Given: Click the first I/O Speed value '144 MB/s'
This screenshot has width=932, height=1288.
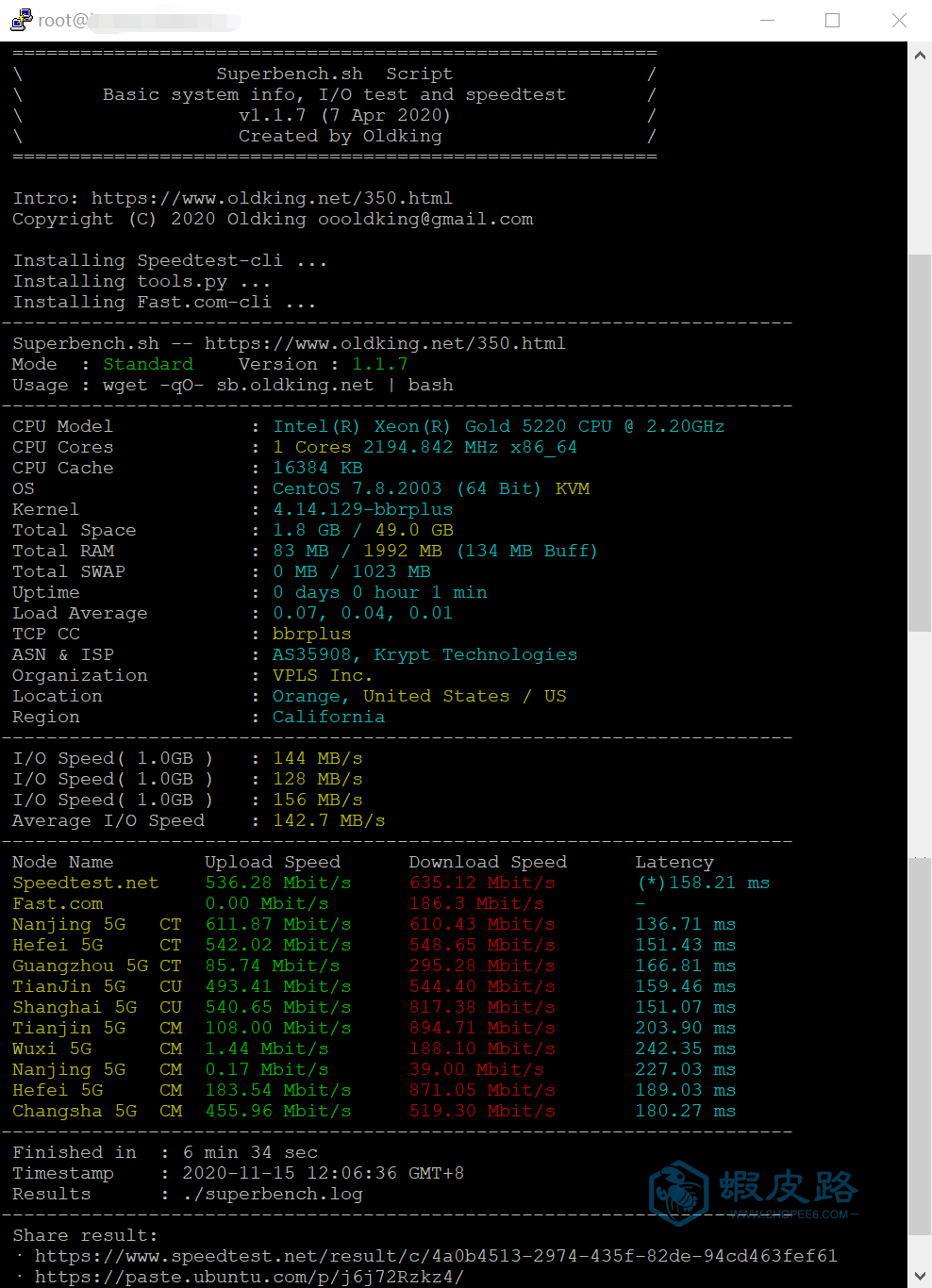Looking at the screenshot, I should (x=318, y=758).
